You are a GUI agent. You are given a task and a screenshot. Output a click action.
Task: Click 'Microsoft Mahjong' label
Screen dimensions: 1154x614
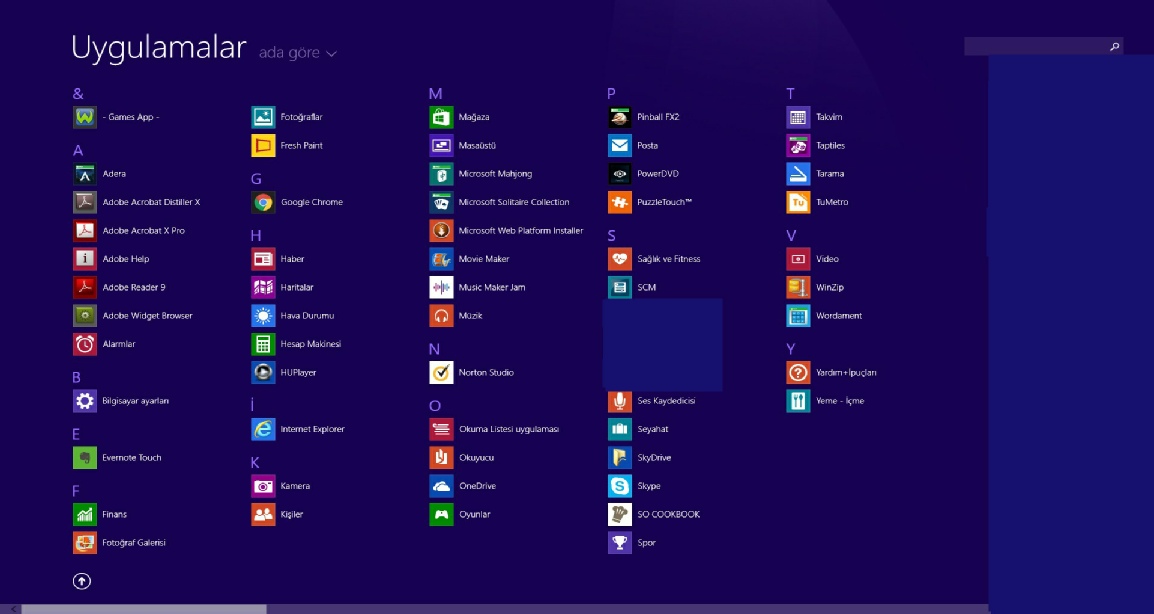pos(495,174)
